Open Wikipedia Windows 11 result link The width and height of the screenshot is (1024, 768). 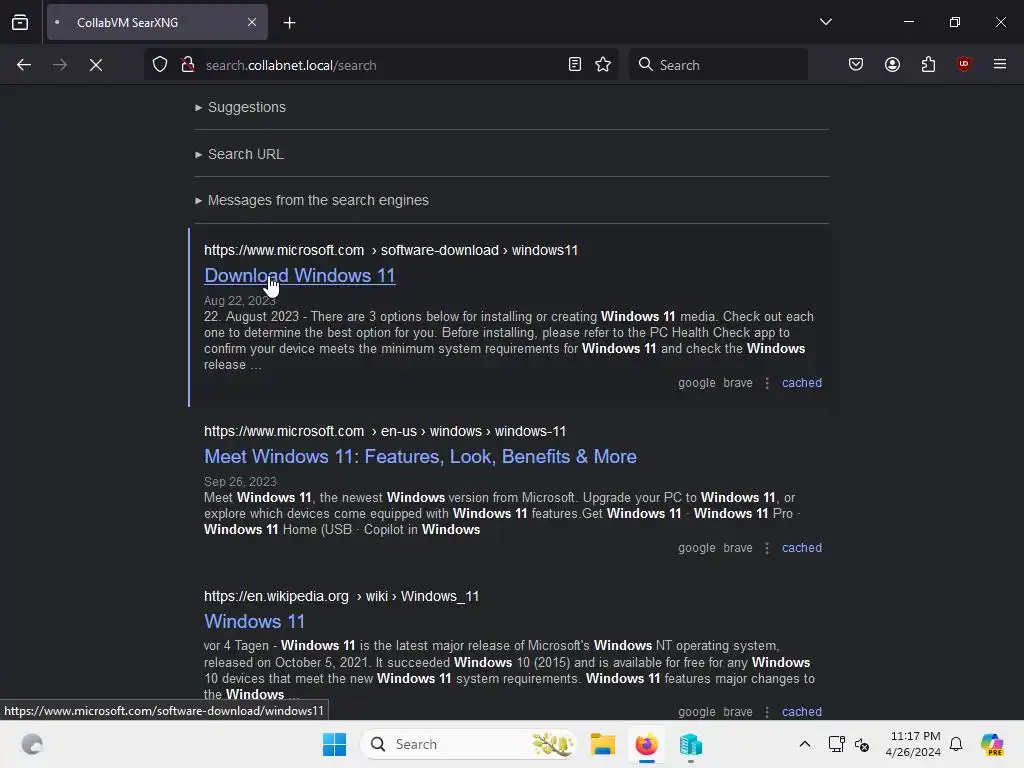[x=255, y=621]
